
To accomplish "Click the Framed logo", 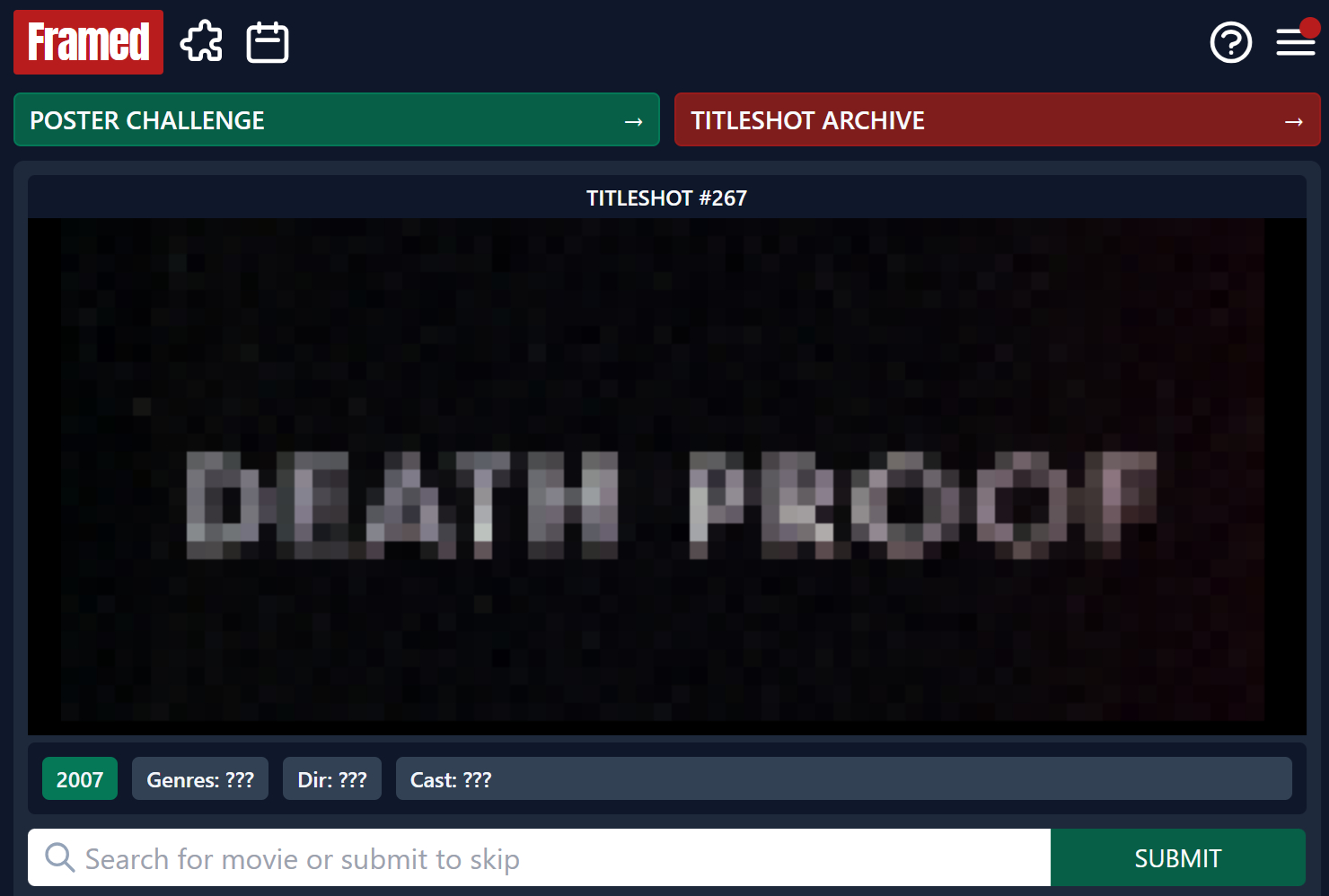I will (x=88, y=42).
